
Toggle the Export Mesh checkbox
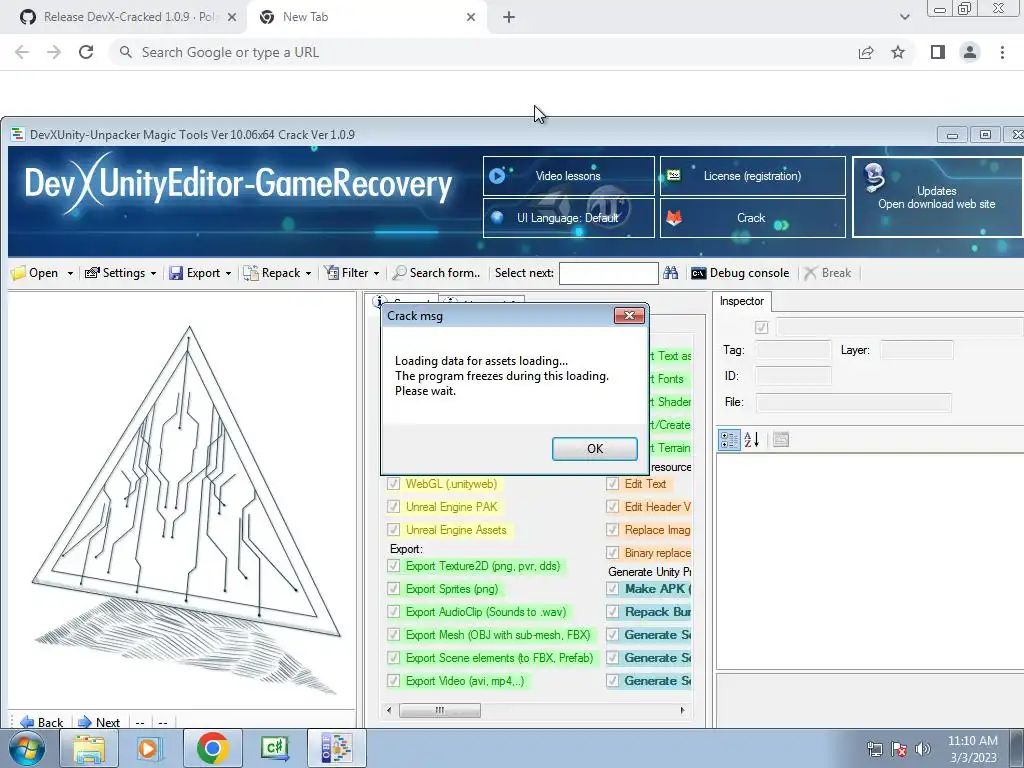(393, 635)
